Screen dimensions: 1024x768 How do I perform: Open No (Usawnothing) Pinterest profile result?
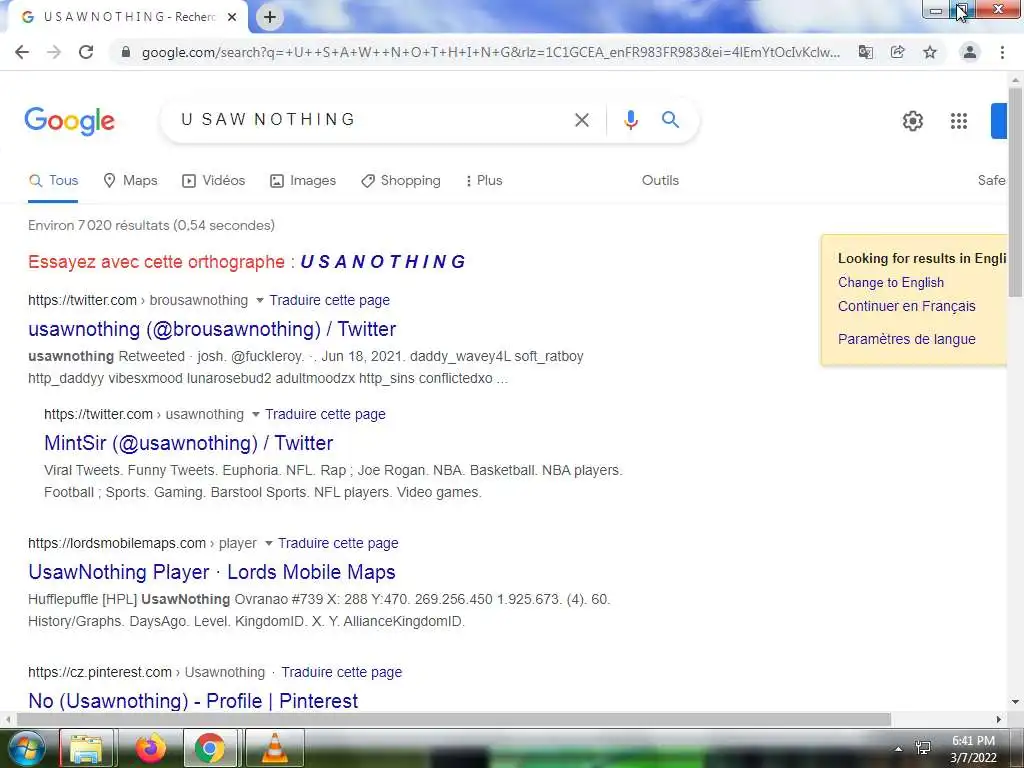pos(193,701)
